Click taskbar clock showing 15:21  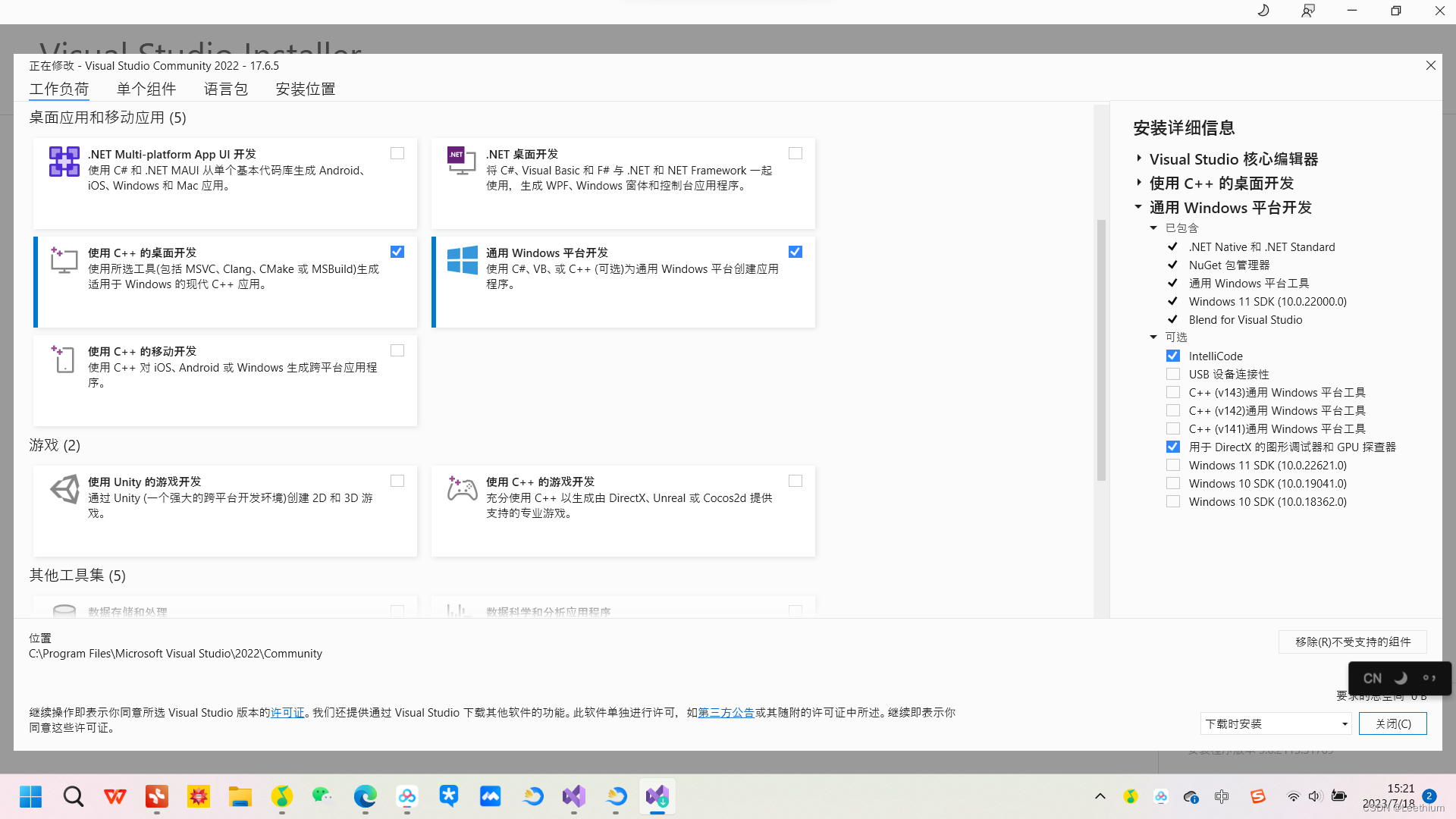coord(1401,789)
